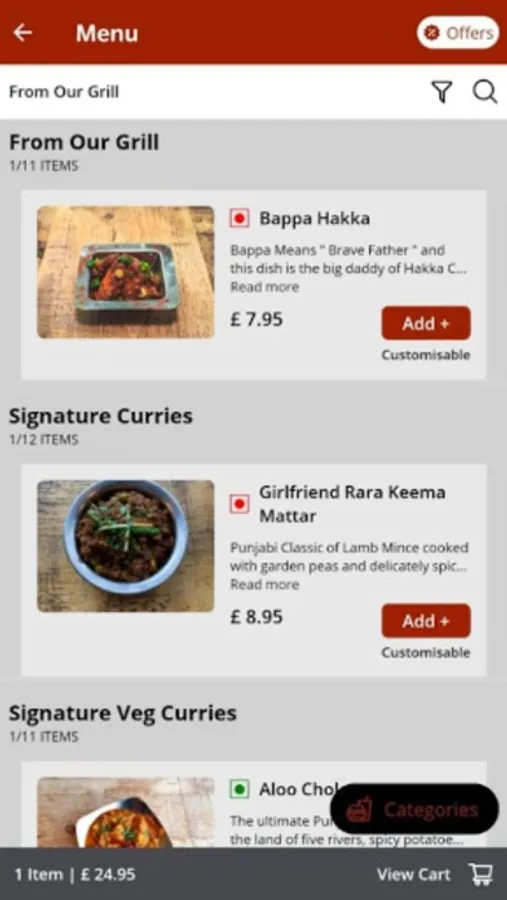Click the non-veg marker beside Girlfriend Rara Keema
This screenshot has height=900, width=507.
click(239, 504)
